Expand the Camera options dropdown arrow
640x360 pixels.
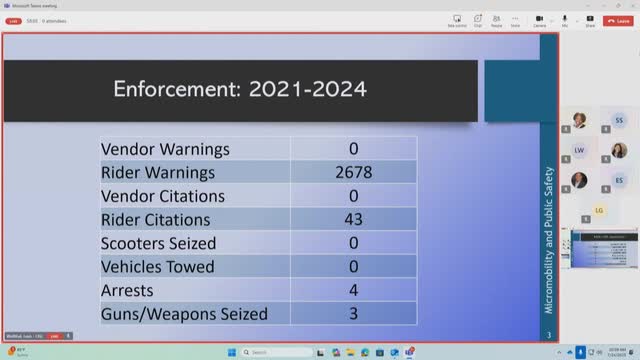pos(552,21)
